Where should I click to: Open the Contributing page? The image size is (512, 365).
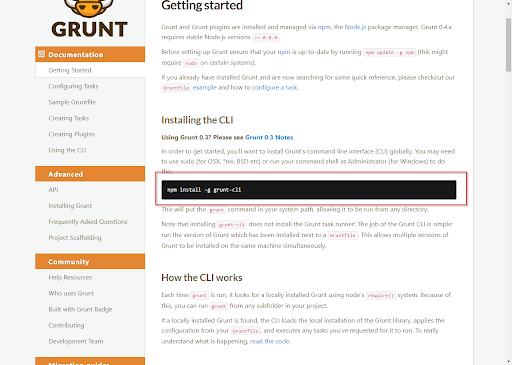[x=66, y=325]
